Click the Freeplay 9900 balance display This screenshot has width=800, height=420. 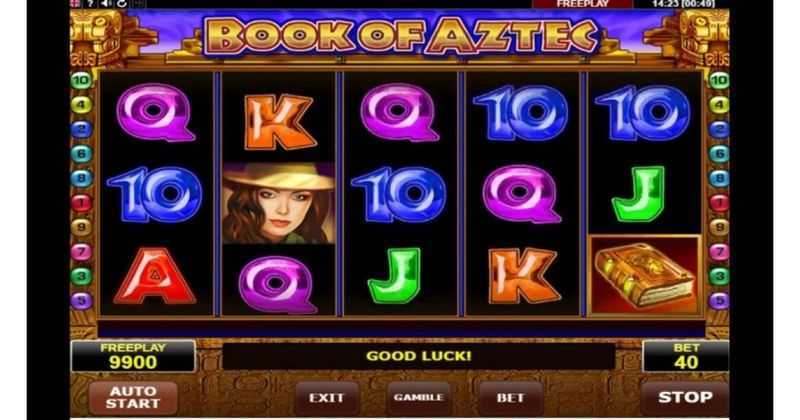pyautogui.click(x=133, y=356)
